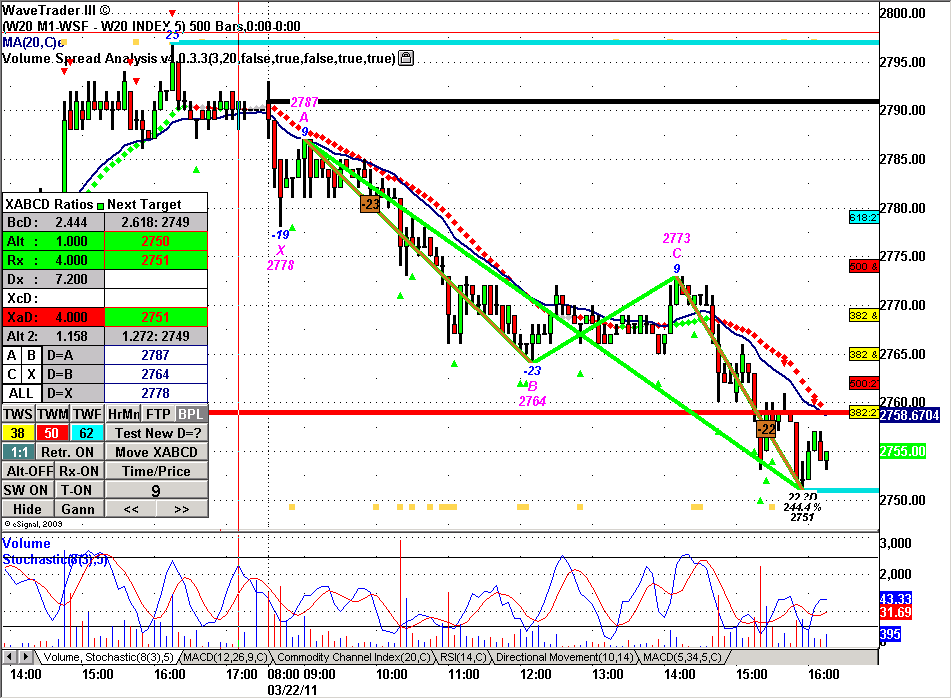Click the 2778 value cell
The image size is (952, 699).
(x=156, y=393)
